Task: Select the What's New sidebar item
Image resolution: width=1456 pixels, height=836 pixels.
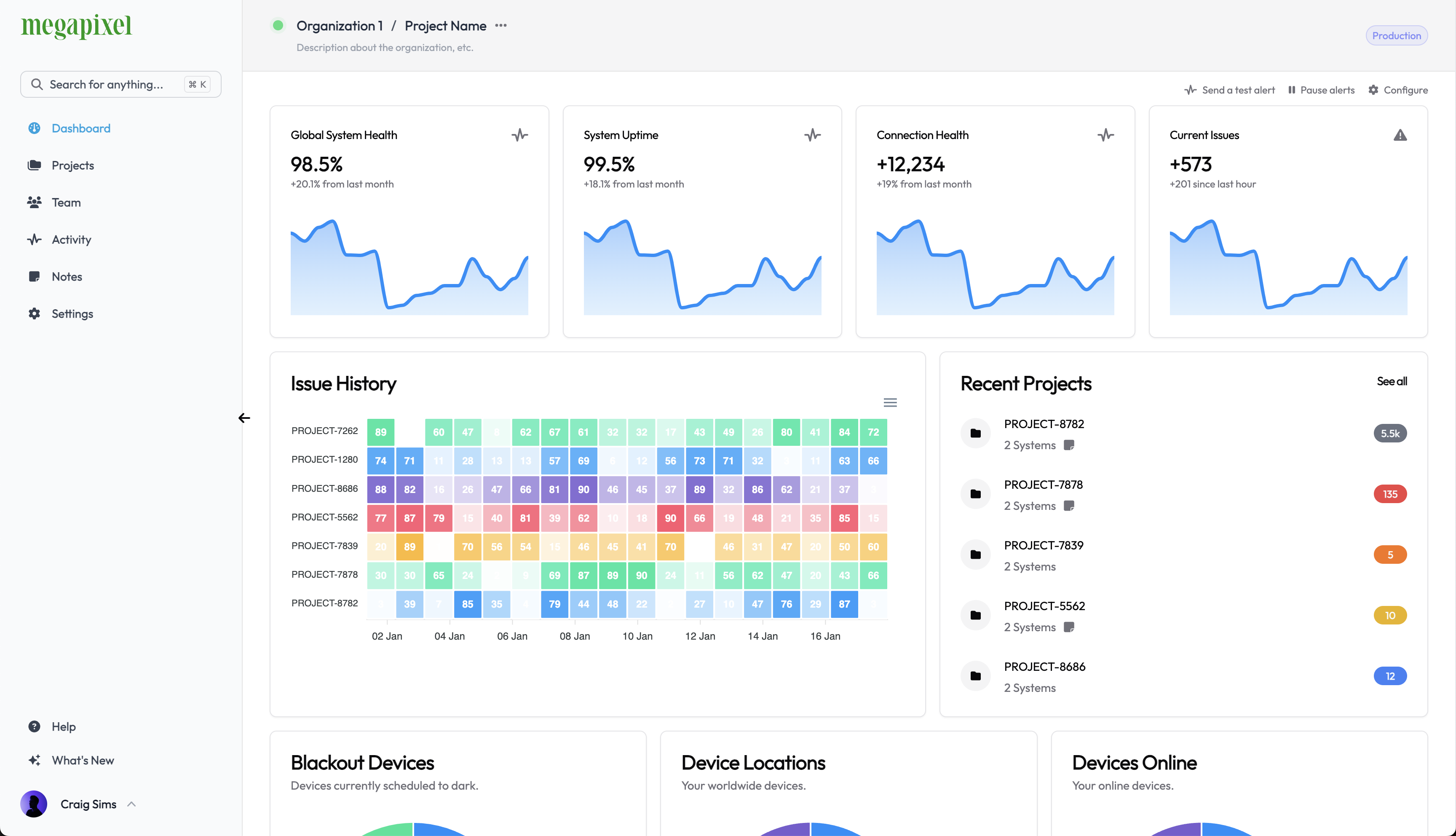Action: (x=83, y=760)
